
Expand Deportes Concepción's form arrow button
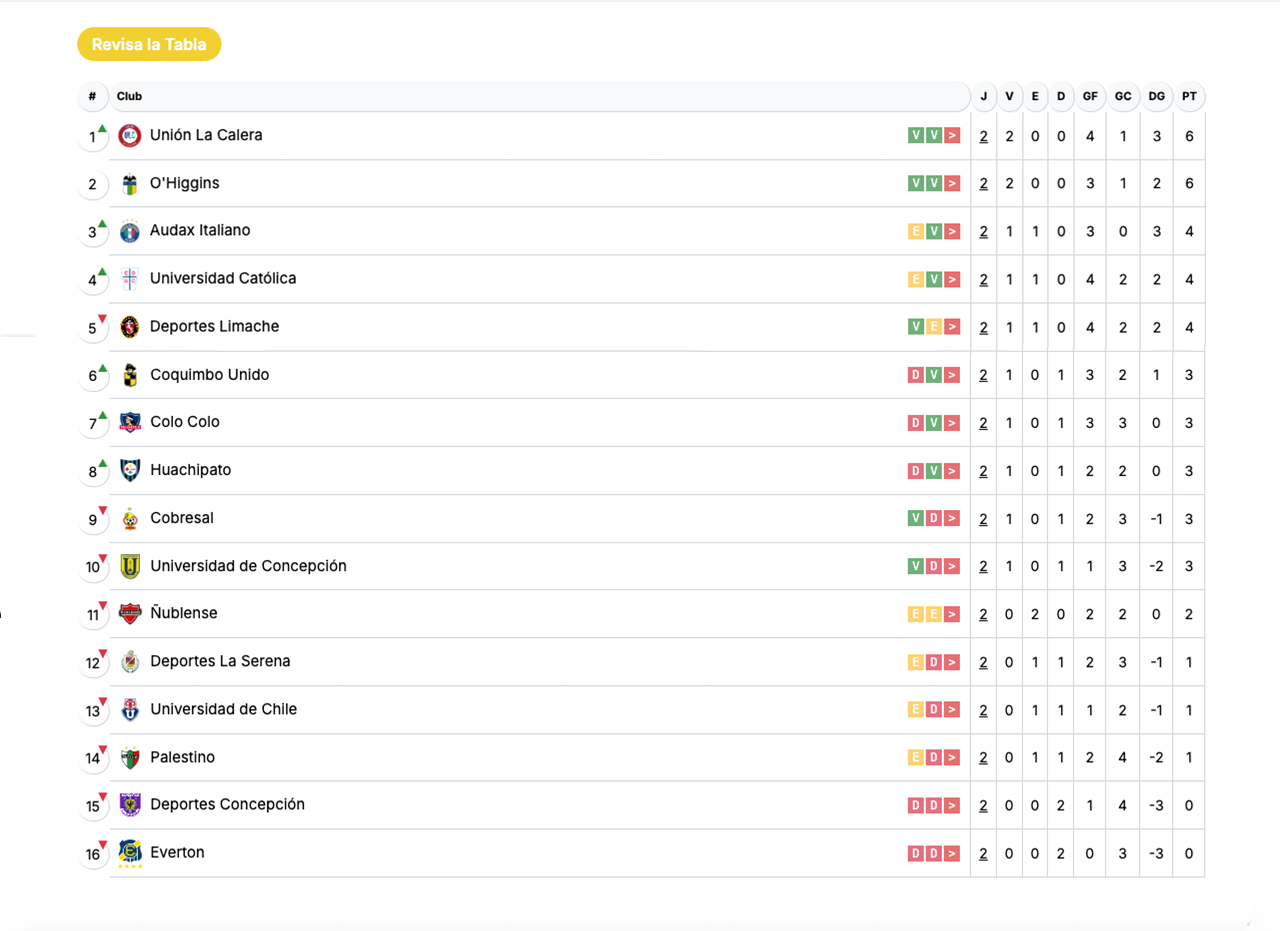point(952,805)
